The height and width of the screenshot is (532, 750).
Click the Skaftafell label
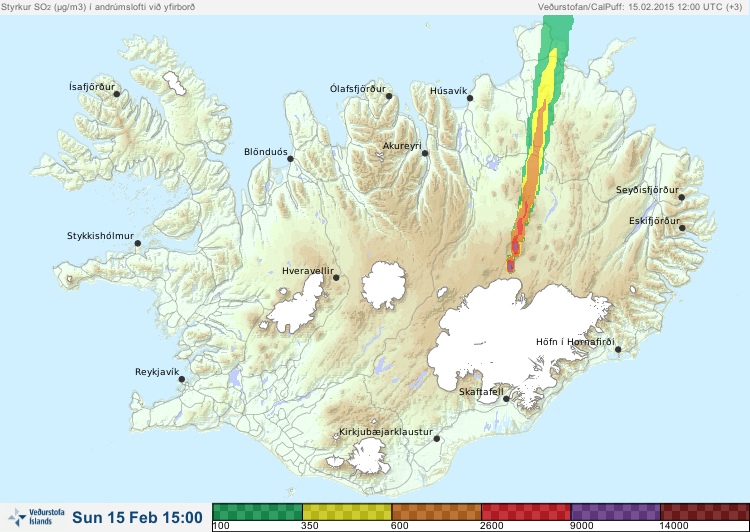481,392
